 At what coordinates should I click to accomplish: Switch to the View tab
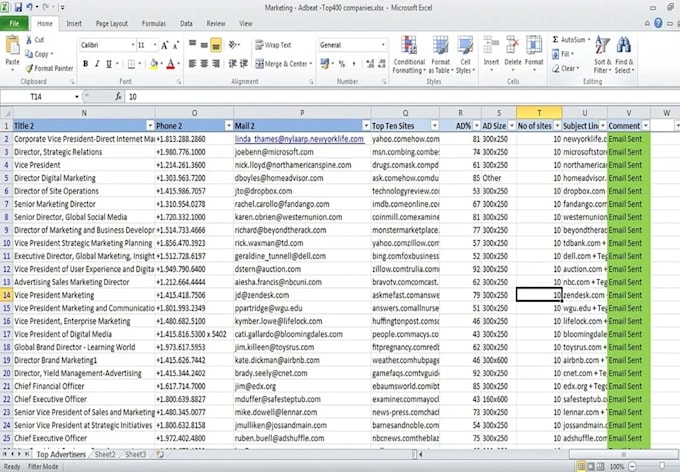tap(245, 23)
